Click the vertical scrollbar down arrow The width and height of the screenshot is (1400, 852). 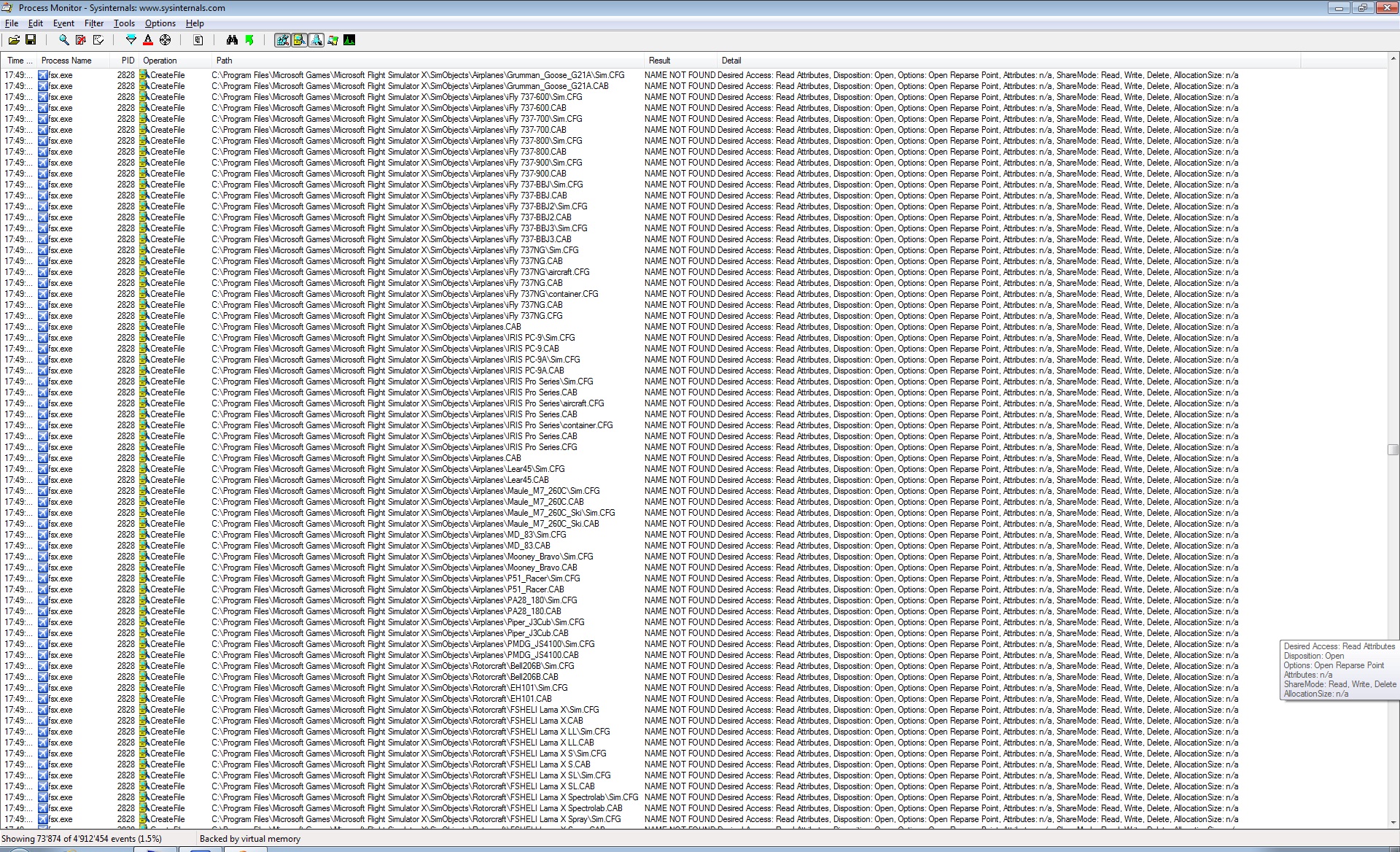click(1393, 823)
